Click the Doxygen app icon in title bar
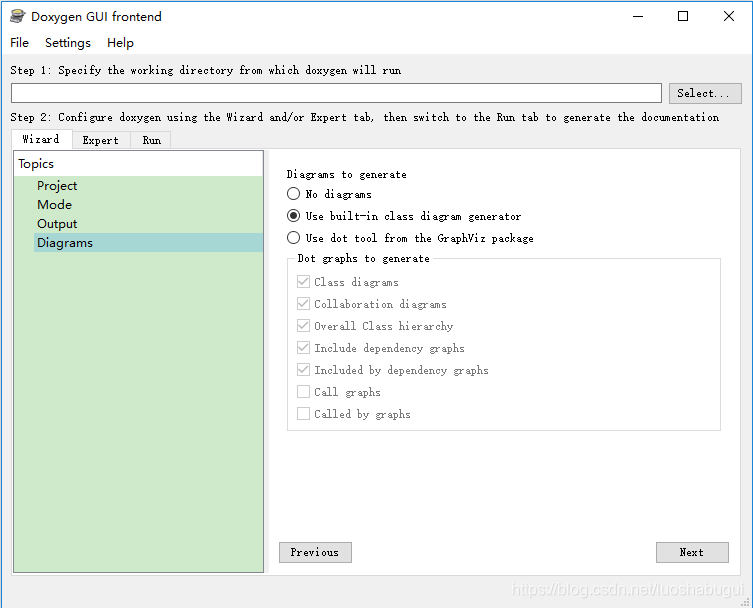 [x=17, y=16]
